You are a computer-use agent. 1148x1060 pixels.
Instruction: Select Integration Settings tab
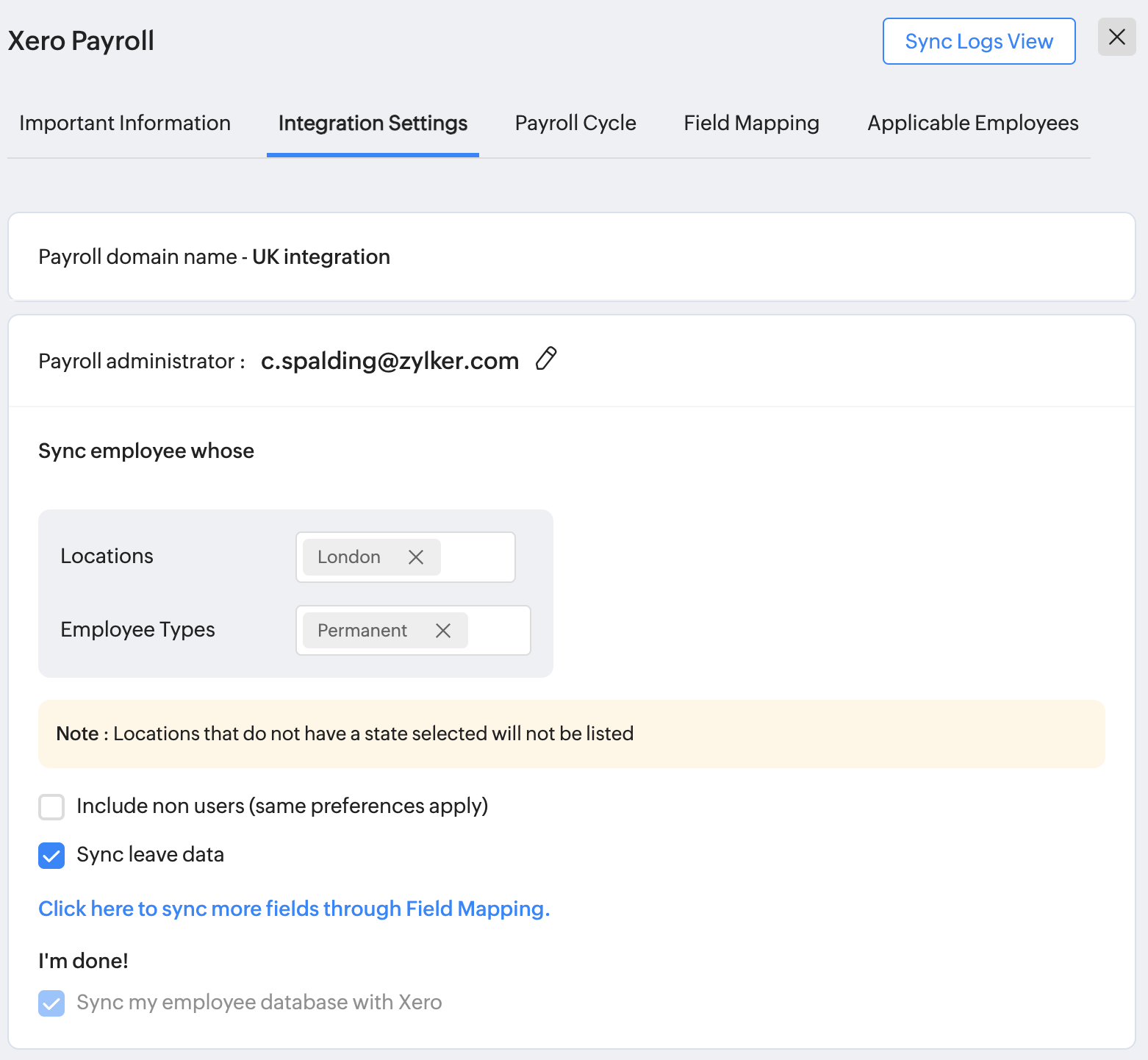[x=373, y=123]
